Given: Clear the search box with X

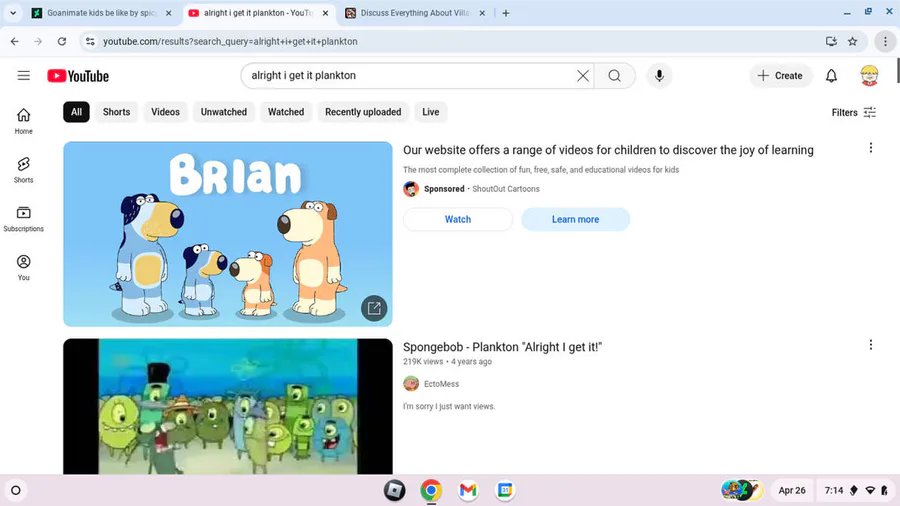Looking at the screenshot, I should (583, 76).
